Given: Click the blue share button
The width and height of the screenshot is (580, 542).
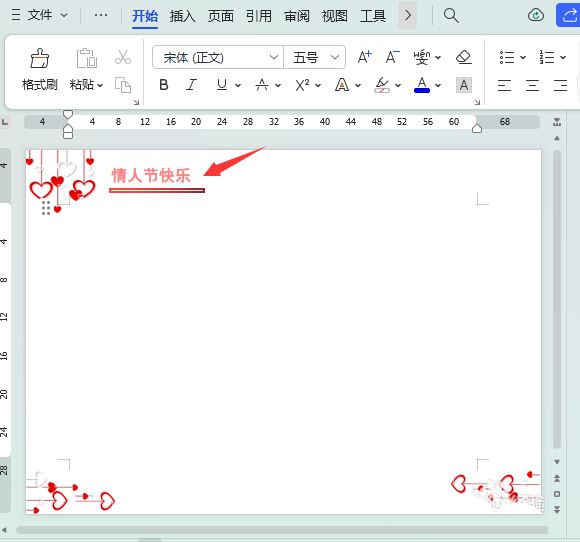Looking at the screenshot, I should (x=568, y=15).
